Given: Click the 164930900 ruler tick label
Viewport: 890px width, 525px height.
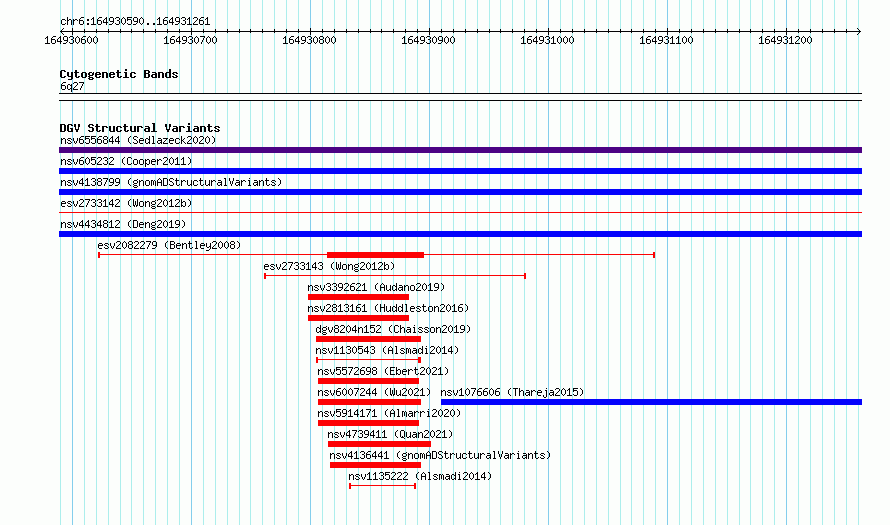Looking at the screenshot, I should [x=428, y=40].
